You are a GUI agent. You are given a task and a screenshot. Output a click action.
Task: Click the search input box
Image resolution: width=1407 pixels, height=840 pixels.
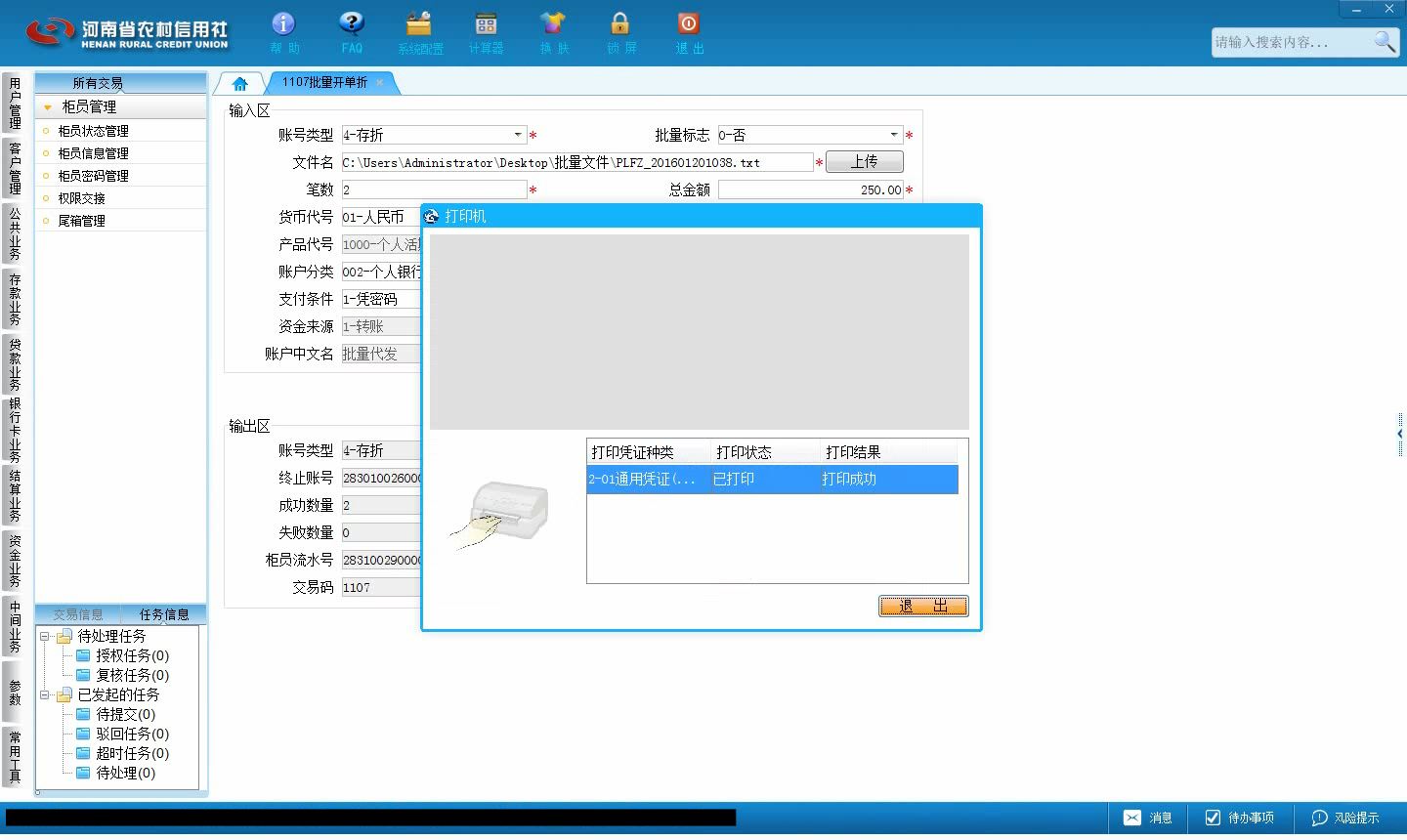[x=1291, y=42]
